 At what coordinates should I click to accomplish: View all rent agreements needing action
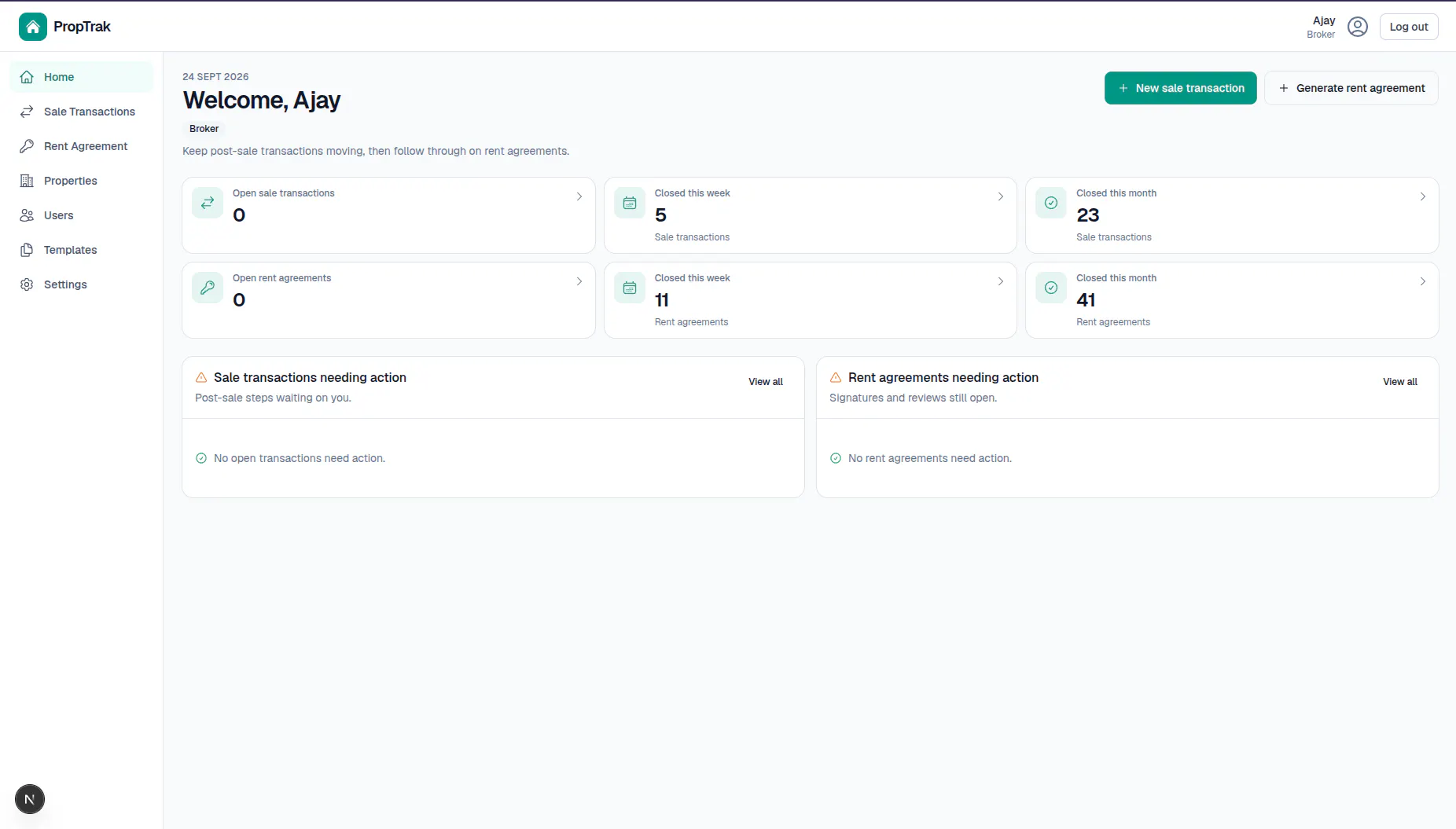pos(1400,382)
